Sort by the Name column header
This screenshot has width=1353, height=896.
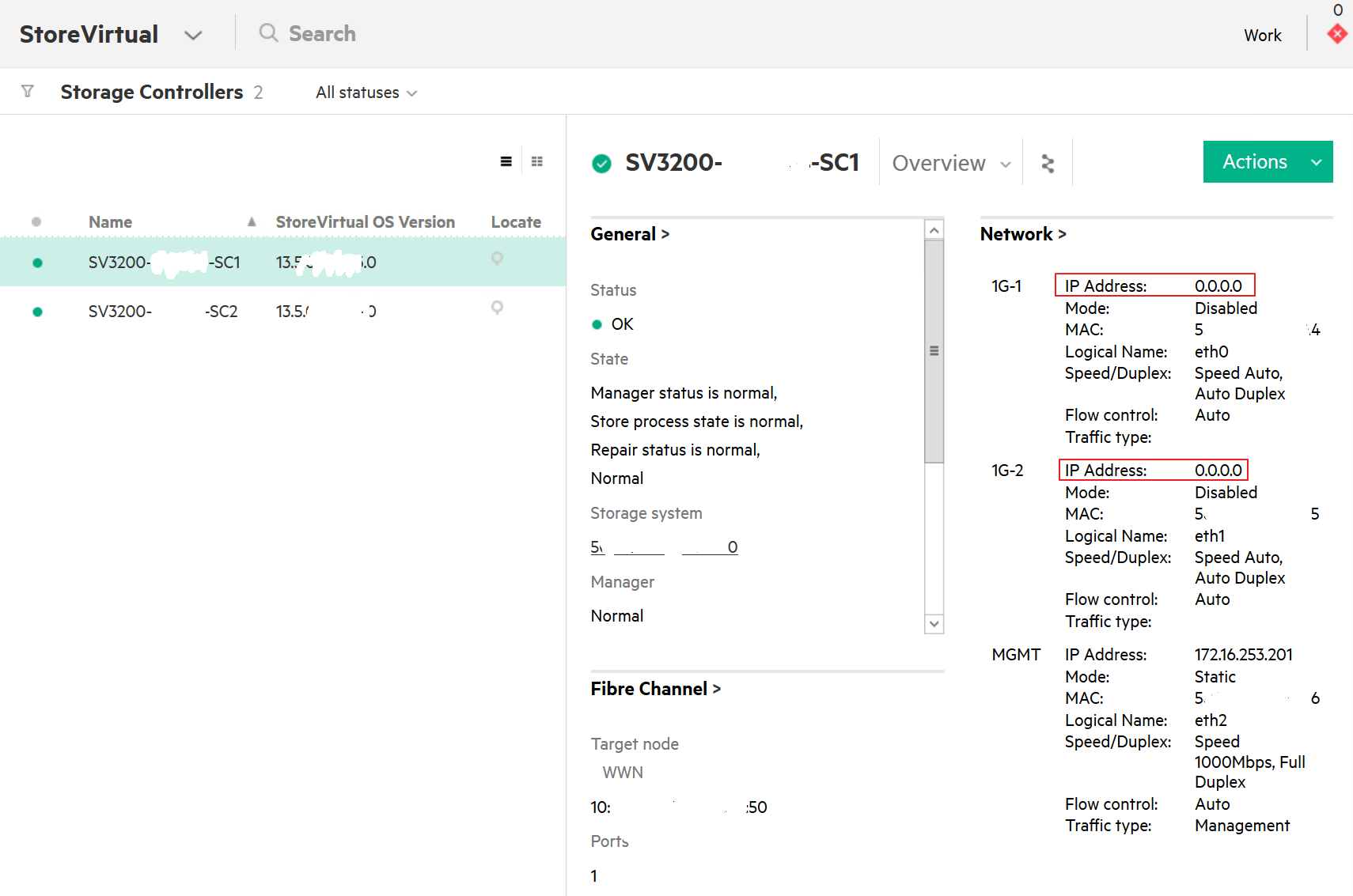(110, 222)
